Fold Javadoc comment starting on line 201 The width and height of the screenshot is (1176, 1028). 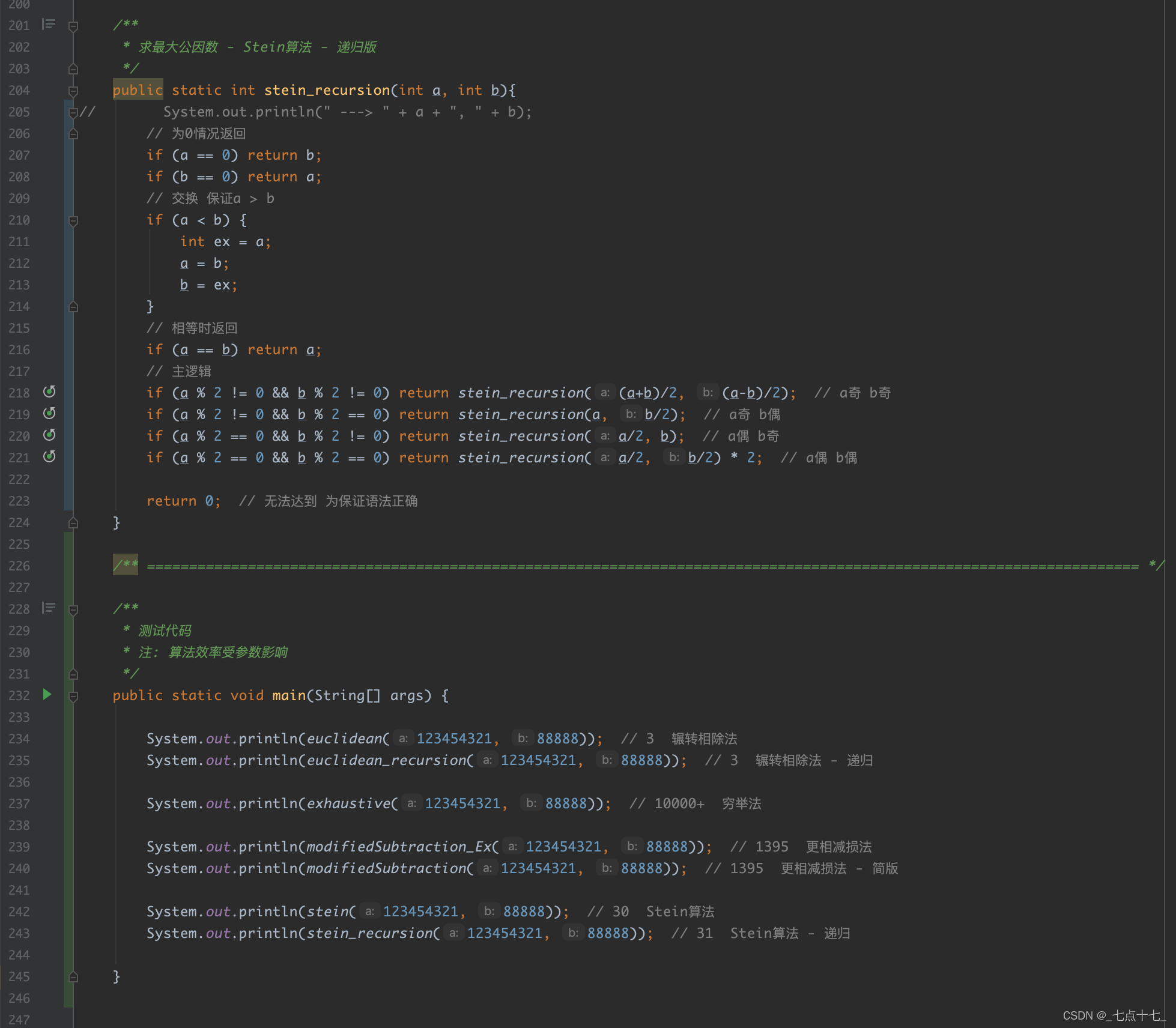[x=73, y=26]
